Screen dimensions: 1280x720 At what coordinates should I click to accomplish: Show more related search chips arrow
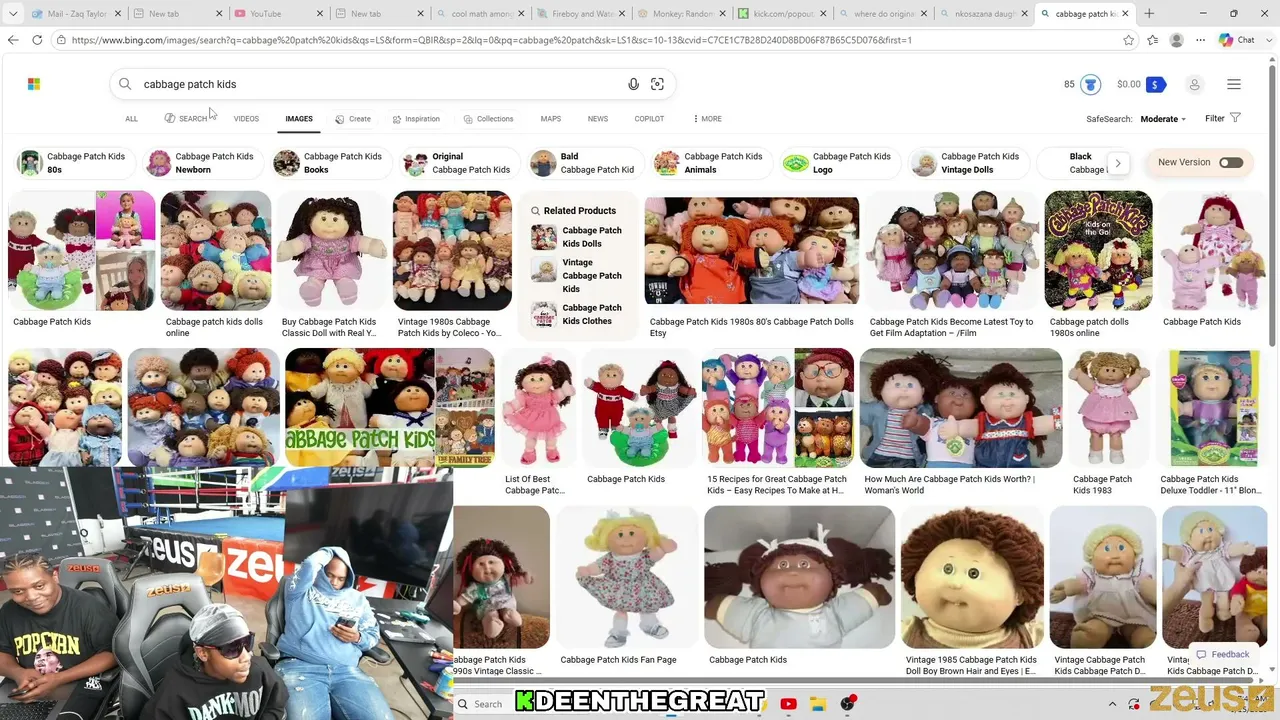pyautogui.click(x=1118, y=163)
